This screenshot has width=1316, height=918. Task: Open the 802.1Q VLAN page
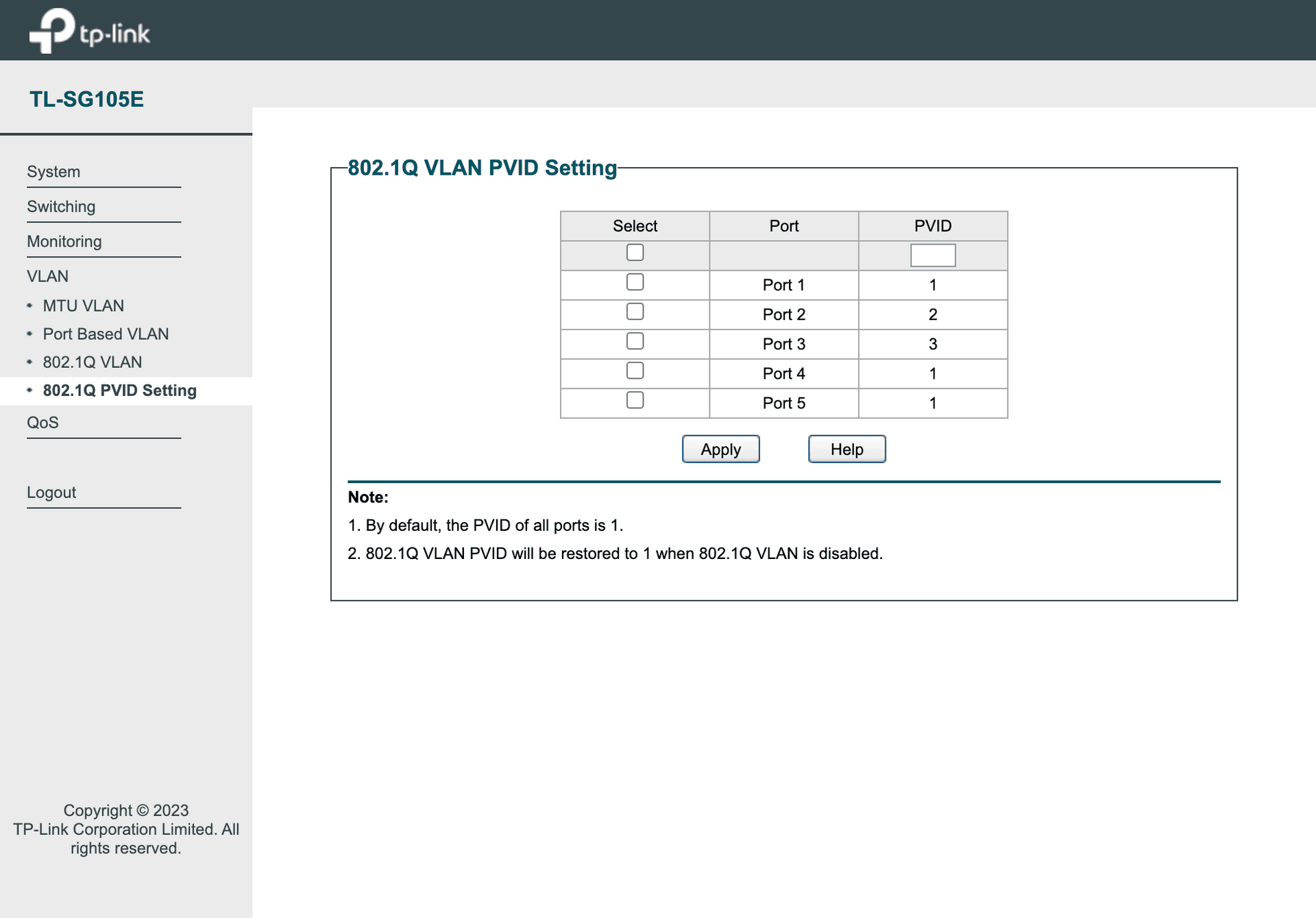[x=93, y=362]
